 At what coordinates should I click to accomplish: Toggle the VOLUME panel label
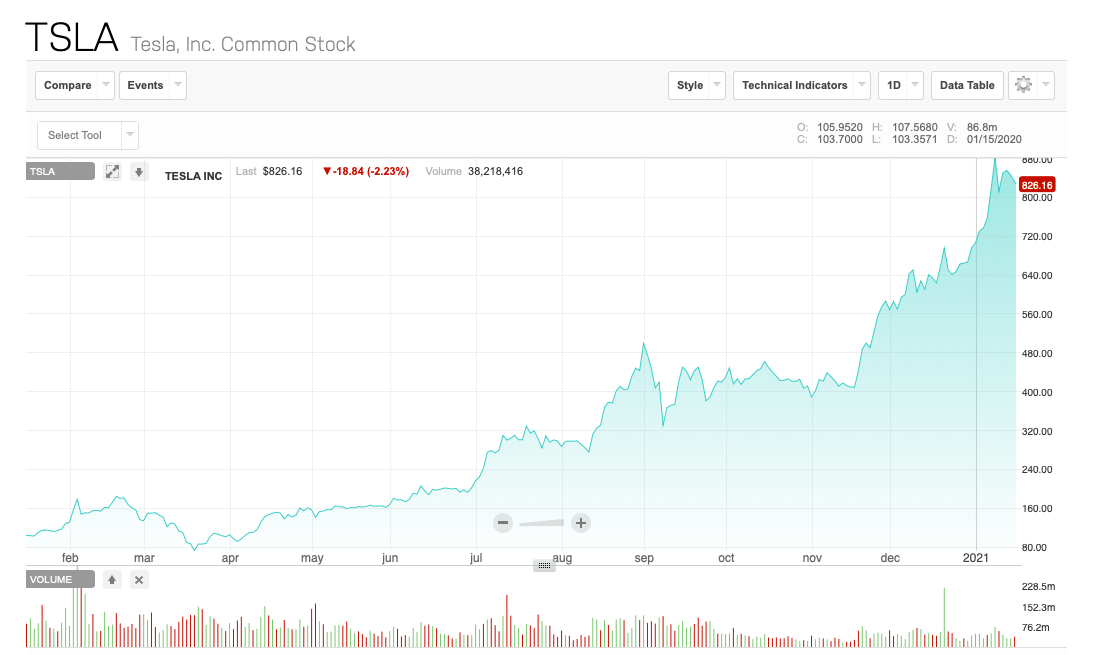(60, 579)
